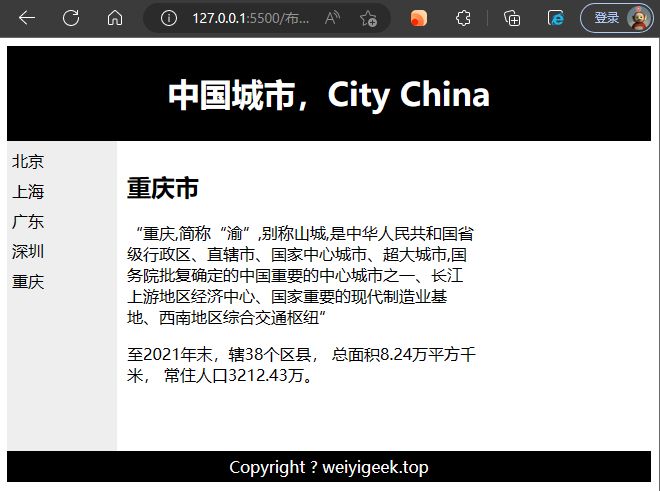Choose 深圳 from the city list
The height and width of the screenshot is (491, 660).
28,251
